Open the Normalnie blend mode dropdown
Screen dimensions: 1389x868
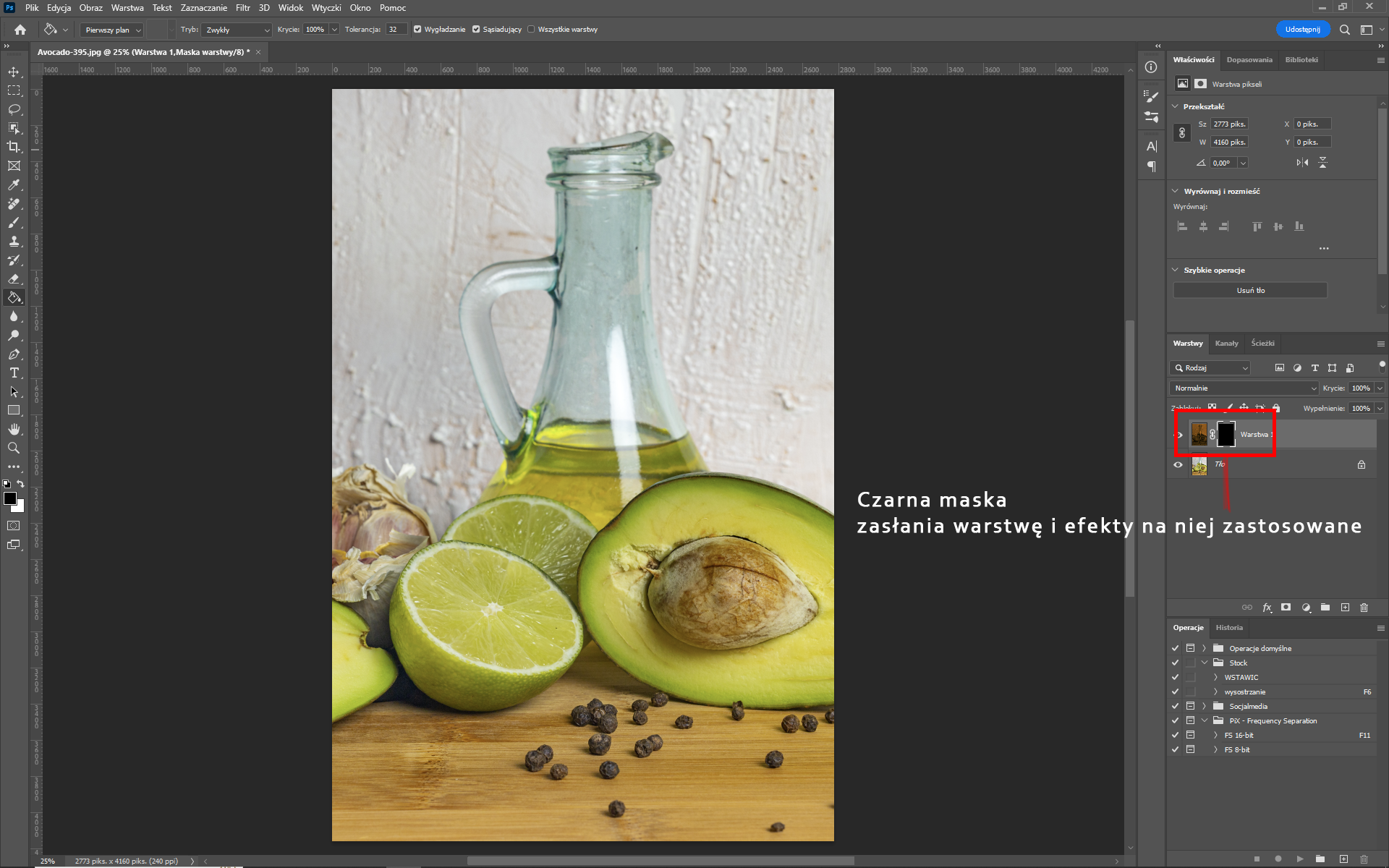point(1244,388)
